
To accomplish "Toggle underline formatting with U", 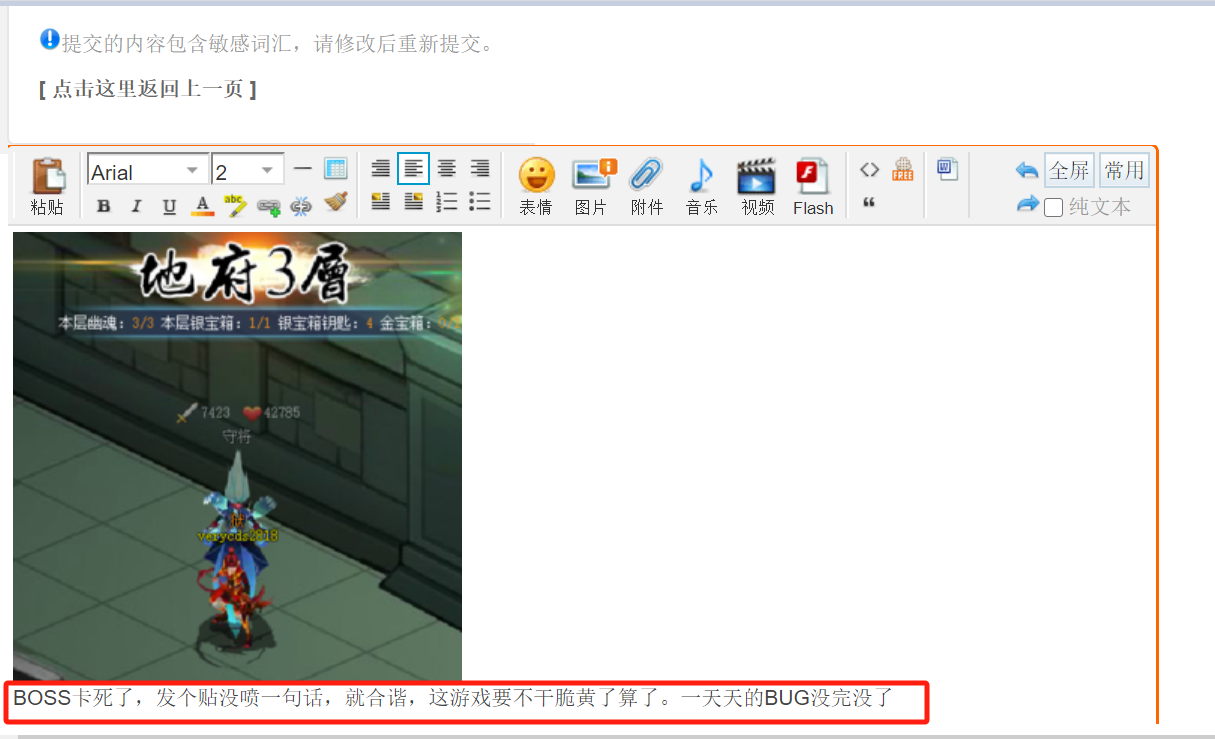I will 170,203.
